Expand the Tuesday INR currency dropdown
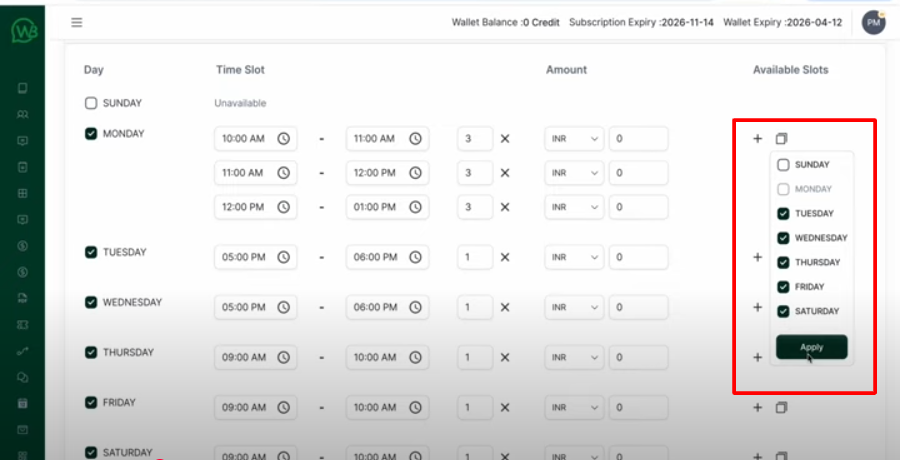 pyautogui.click(x=574, y=257)
